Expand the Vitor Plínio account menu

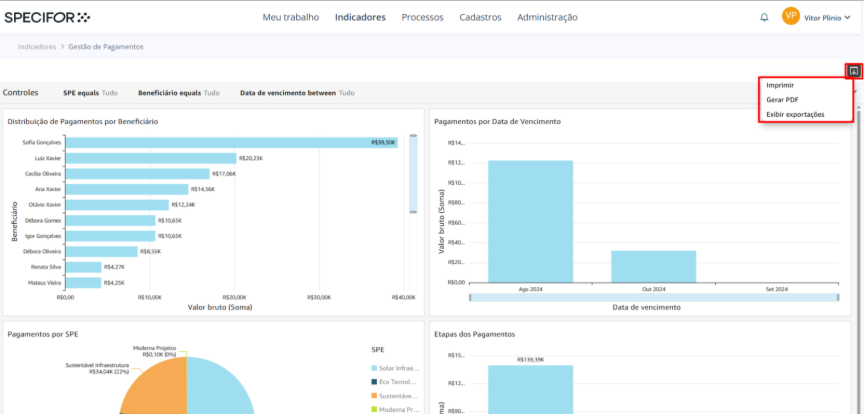coord(827,18)
